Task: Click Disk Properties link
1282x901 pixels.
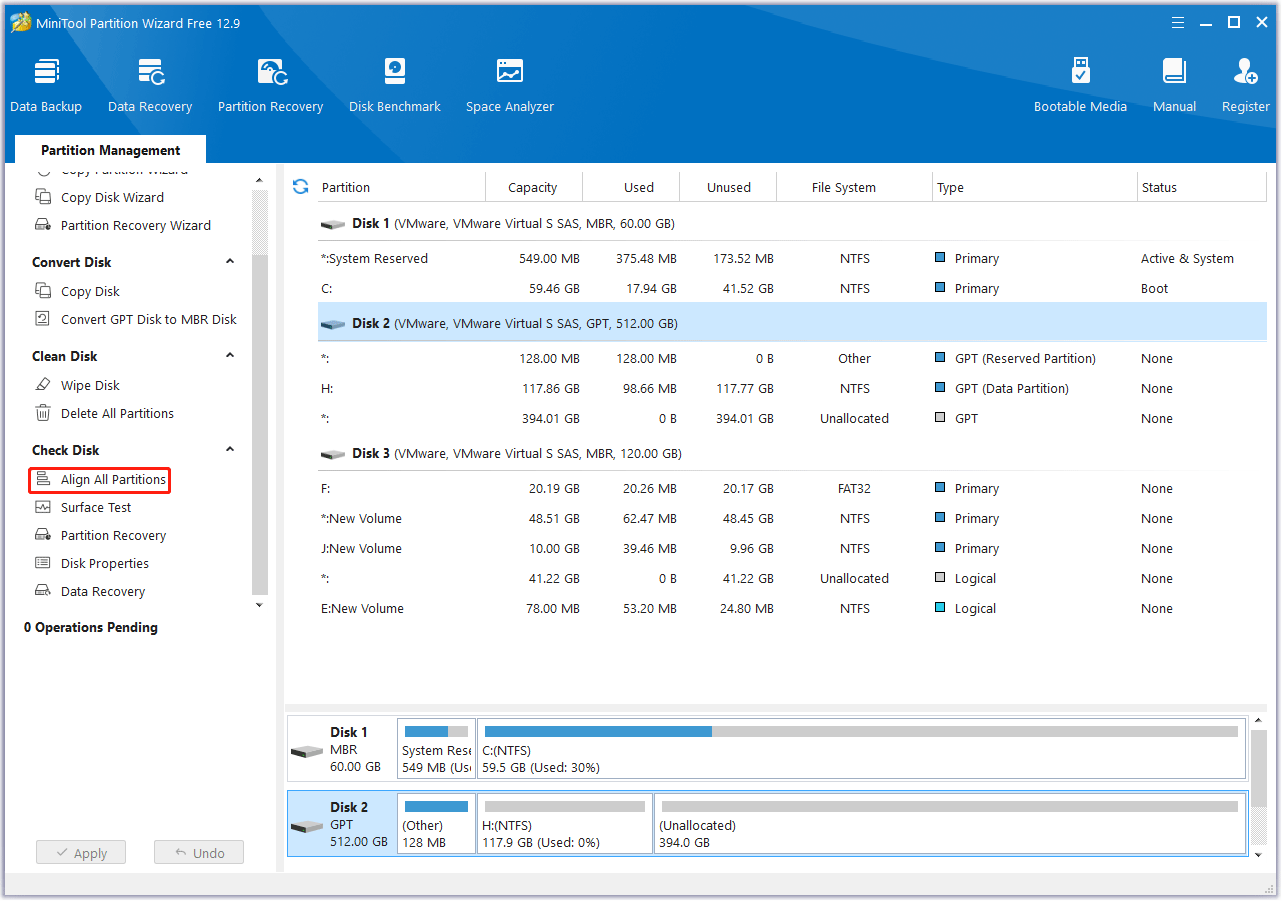Action: click(105, 563)
